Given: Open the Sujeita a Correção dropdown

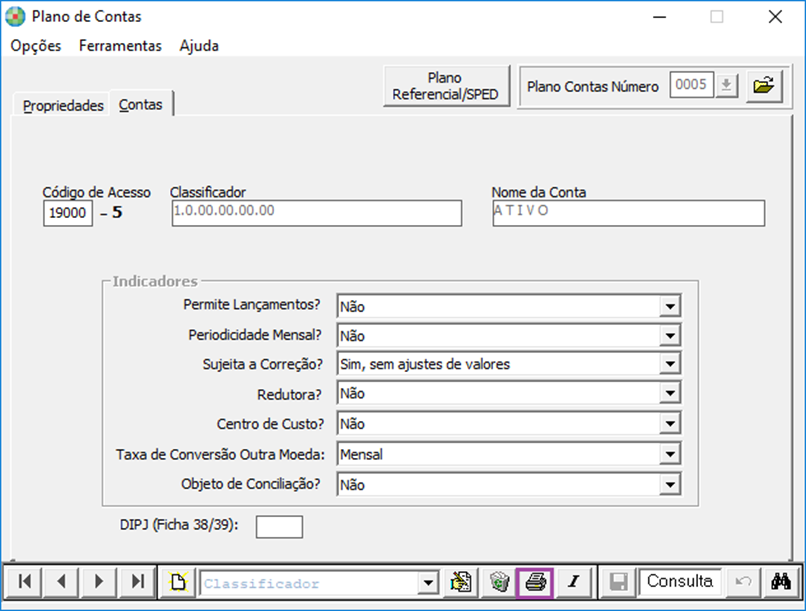Looking at the screenshot, I should pos(670,364).
